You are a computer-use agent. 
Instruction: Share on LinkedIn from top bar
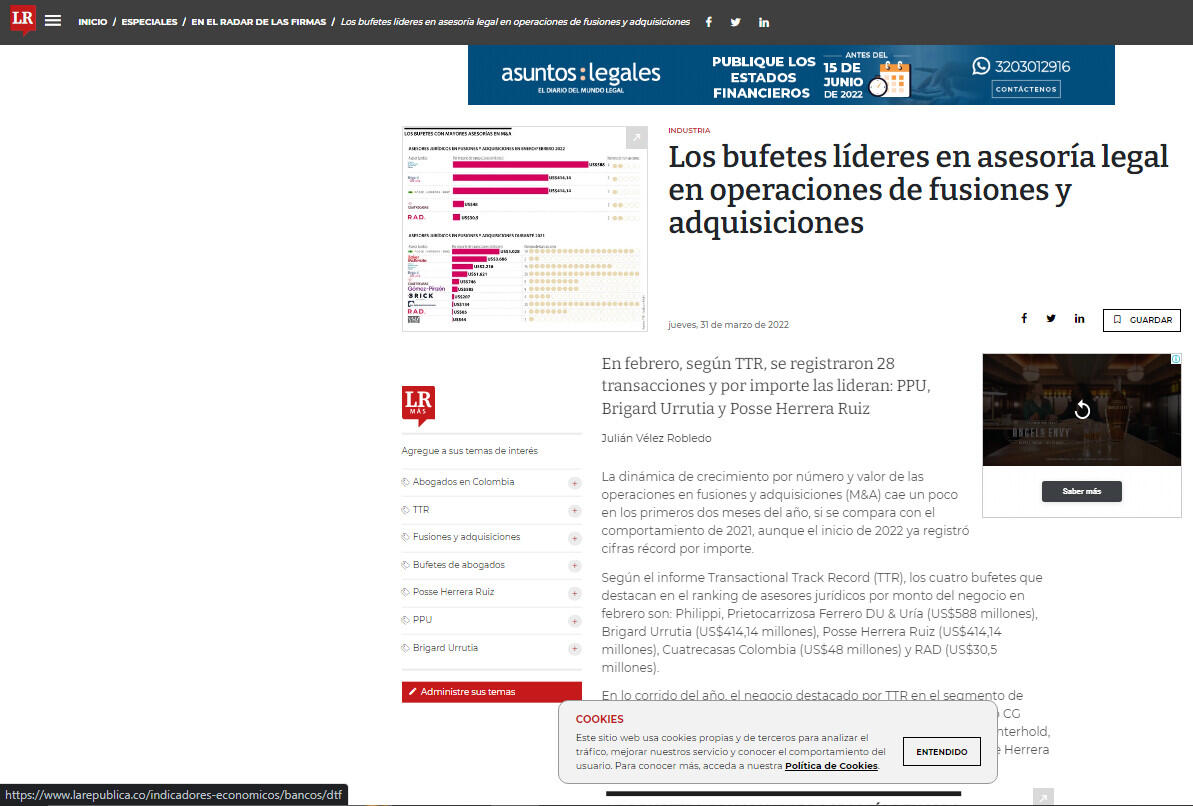click(x=764, y=22)
